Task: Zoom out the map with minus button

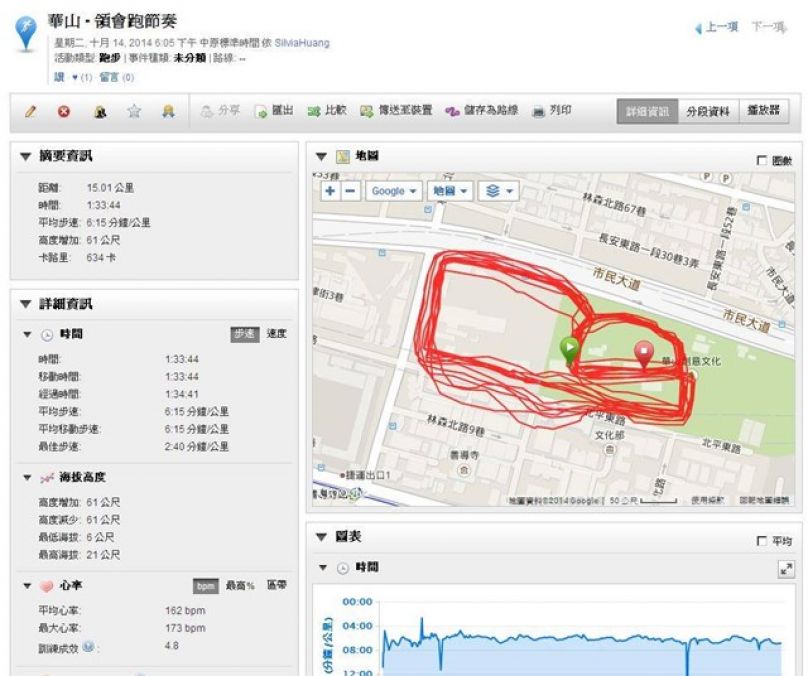Action: [350, 190]
